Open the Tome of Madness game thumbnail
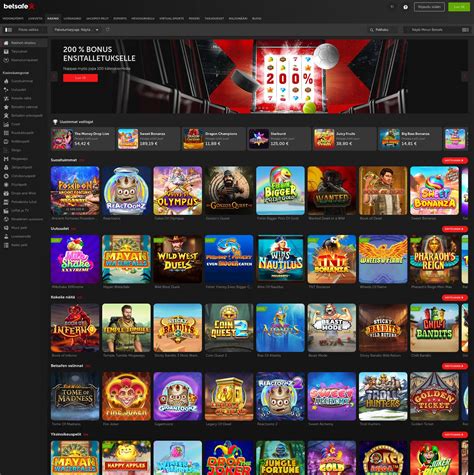 click(75, 396)
